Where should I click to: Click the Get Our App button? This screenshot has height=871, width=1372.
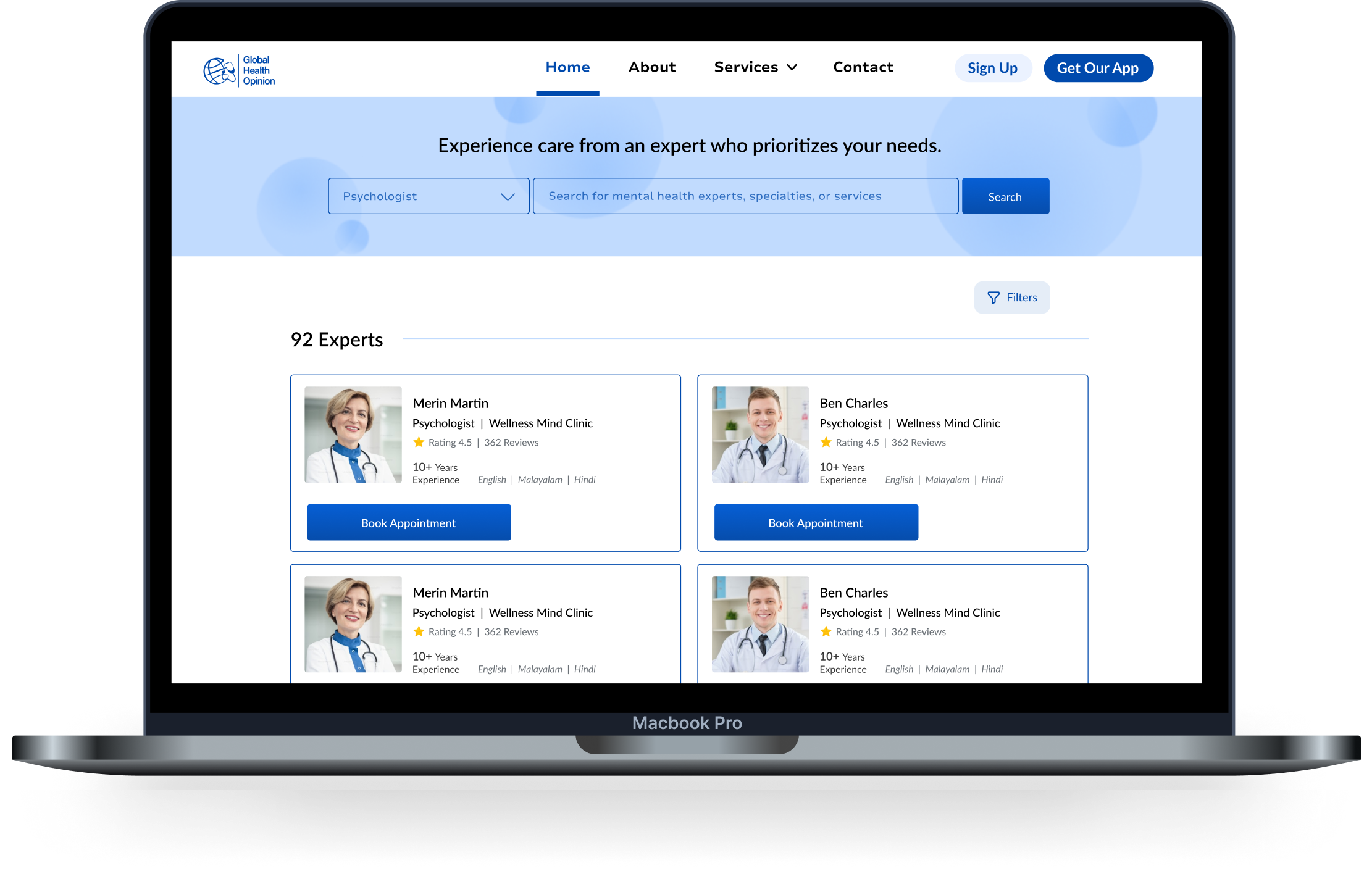pos(1098,68)
